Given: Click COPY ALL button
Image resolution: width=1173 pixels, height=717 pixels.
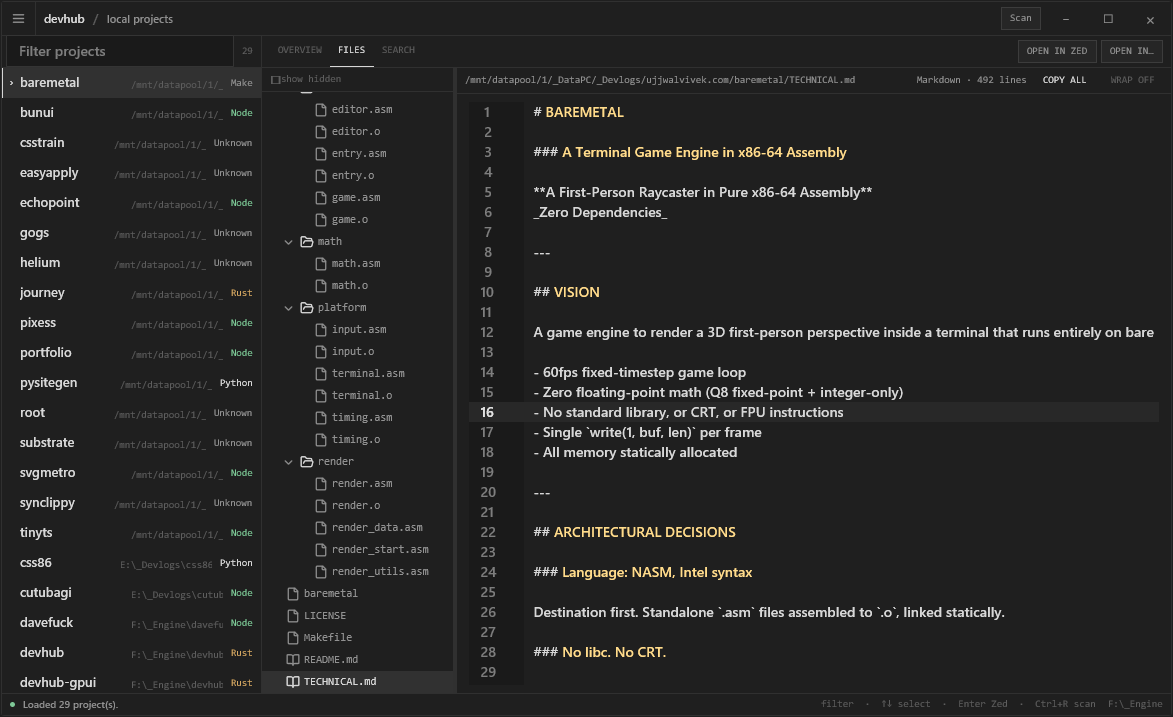Looking at the screenshot, I should pyautogui.click(x=1064, y=79).
